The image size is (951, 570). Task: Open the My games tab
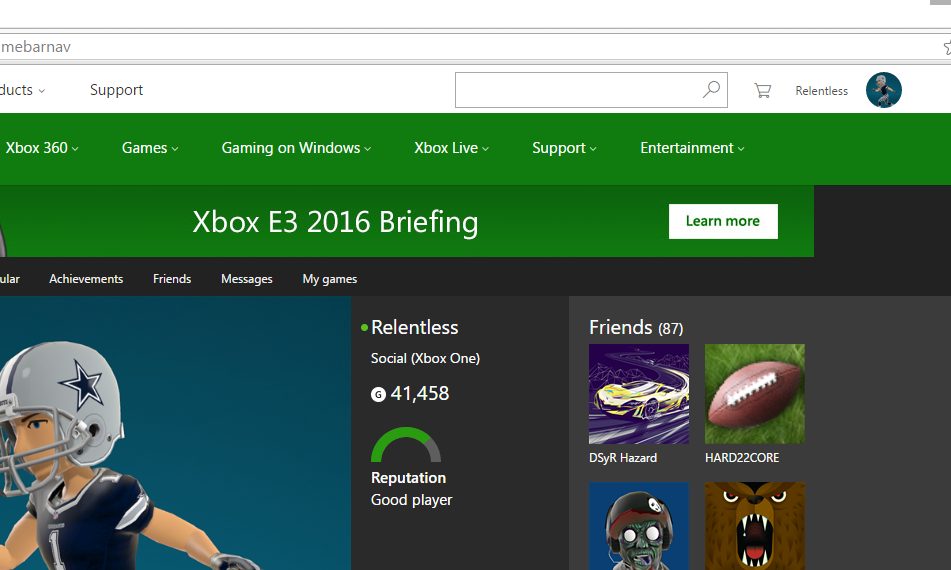click(329, 279)
